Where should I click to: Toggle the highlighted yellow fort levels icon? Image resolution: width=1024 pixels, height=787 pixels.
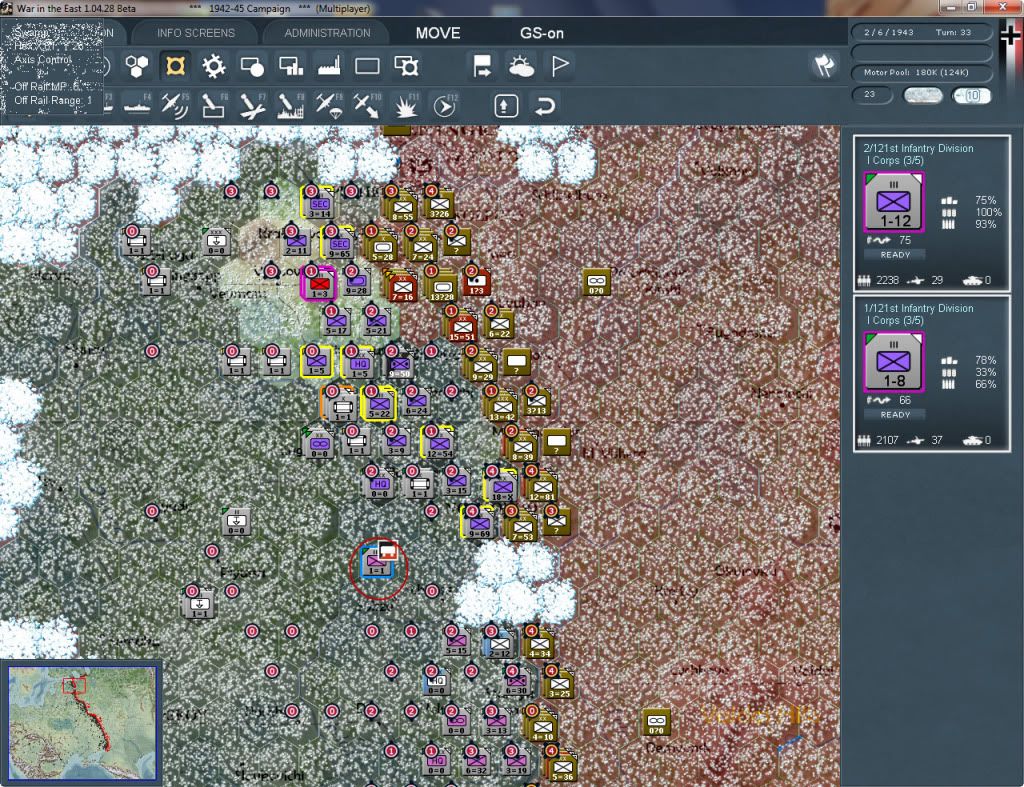(175, 66)
